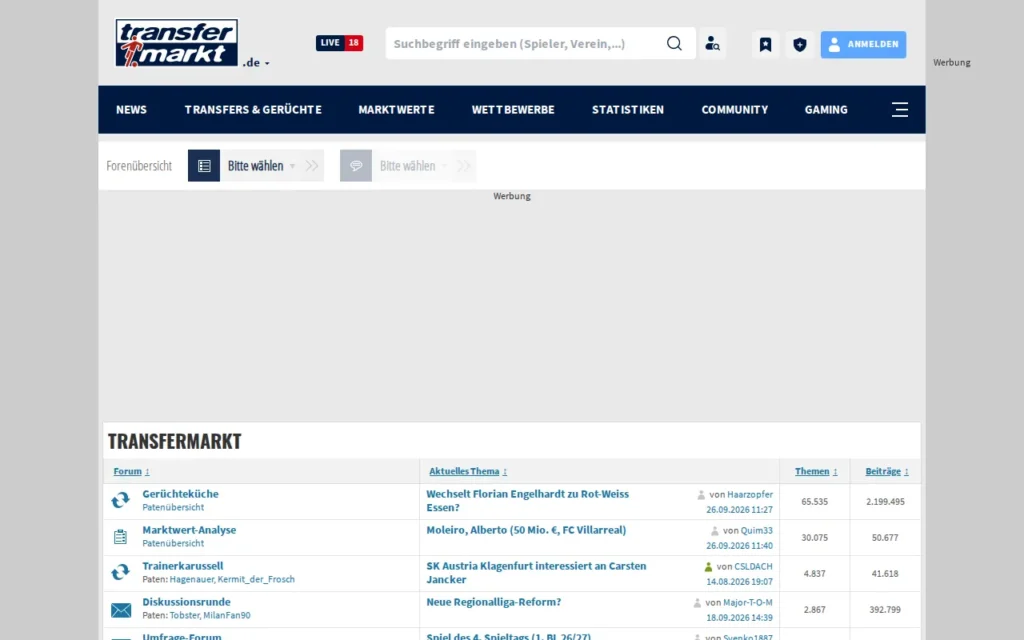Viewport: 1024px width, 640px height.
Task: Open the .de country domain dropdown
Action: [256, 63]
